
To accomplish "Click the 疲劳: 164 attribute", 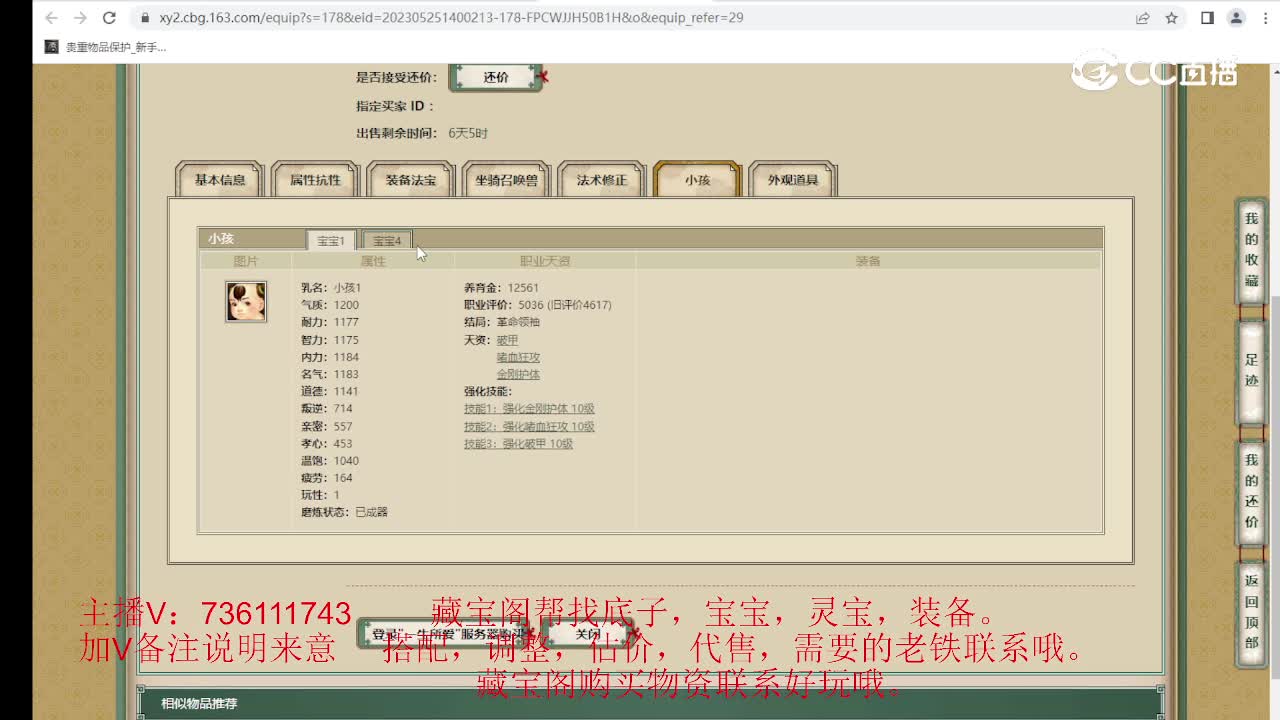I will (x=327, y=478).
